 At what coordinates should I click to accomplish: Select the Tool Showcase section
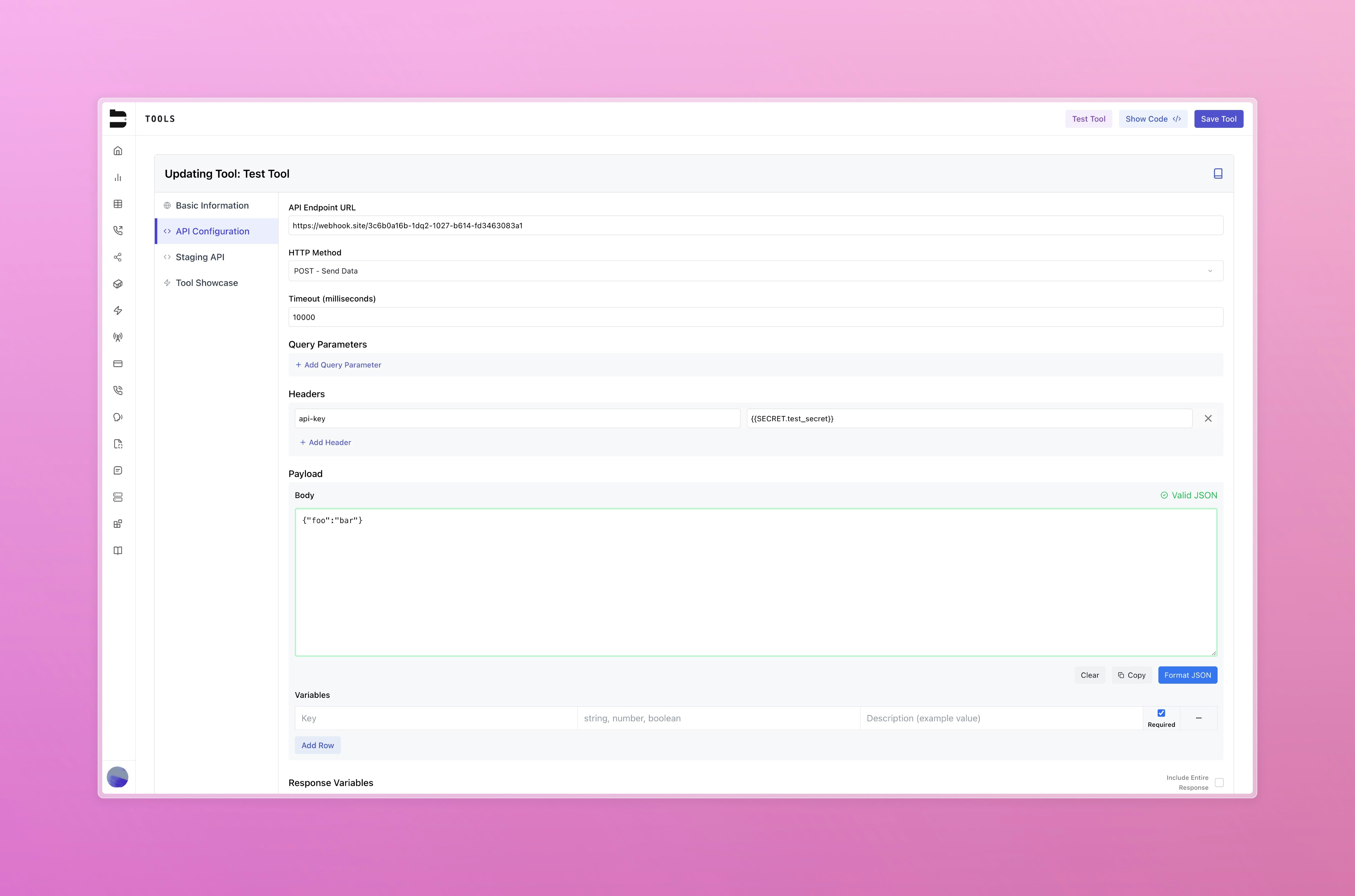pos(207,283)
